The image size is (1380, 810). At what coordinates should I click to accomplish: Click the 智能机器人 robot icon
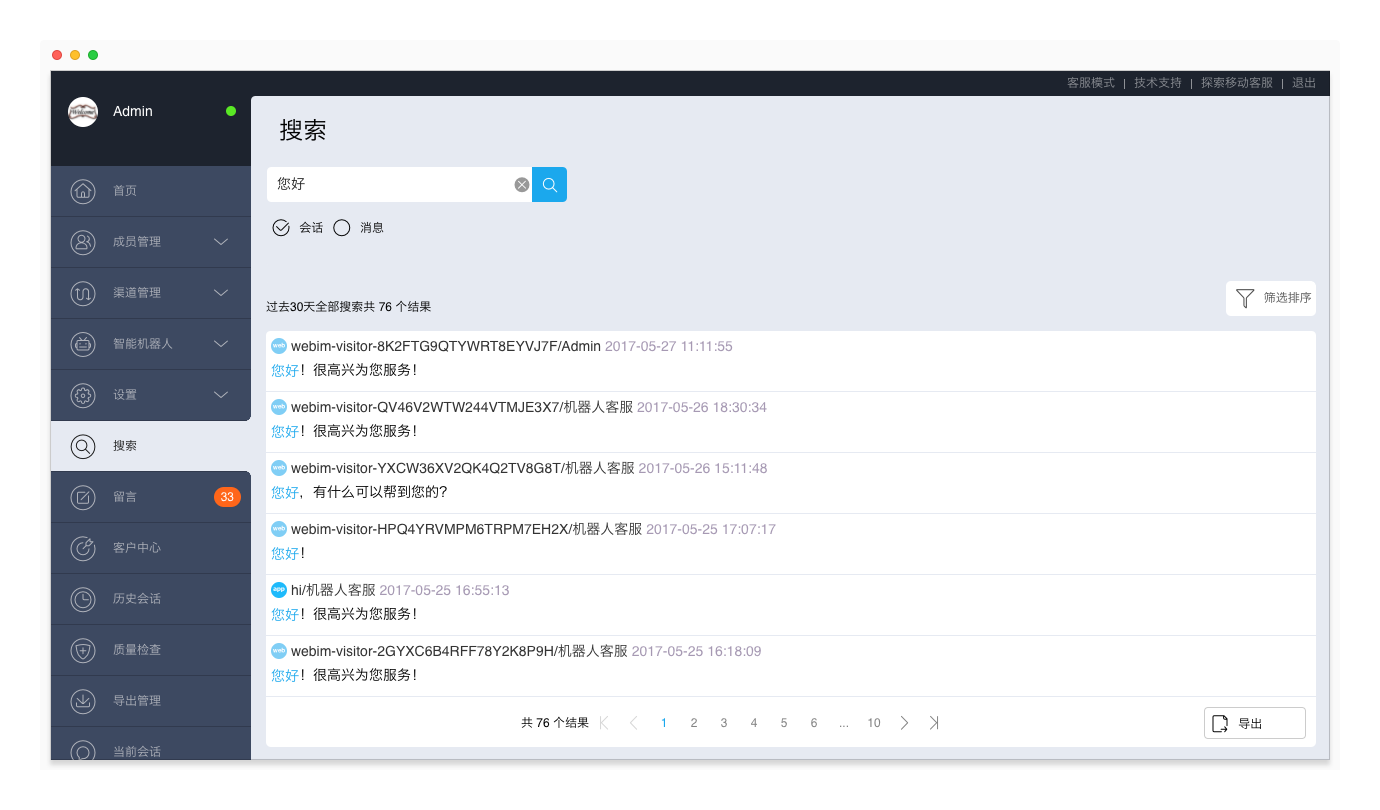[83, 344]
